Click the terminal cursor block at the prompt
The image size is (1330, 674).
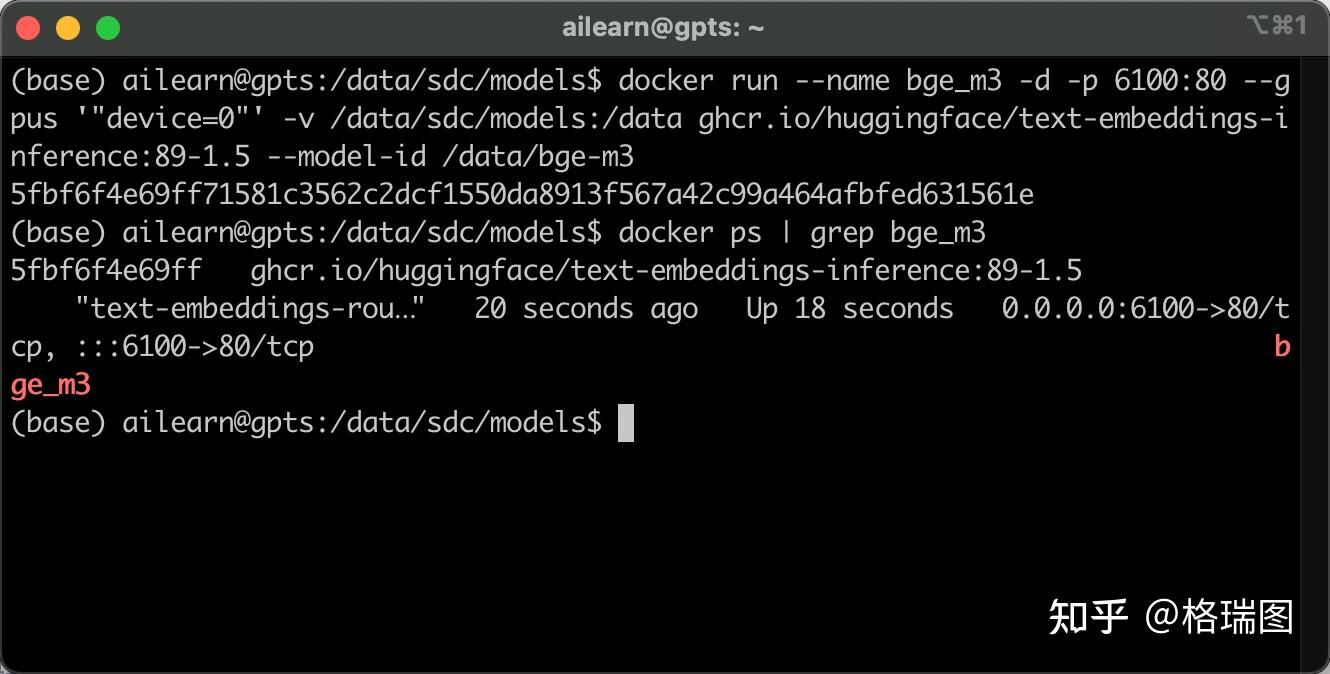[626, 423]
